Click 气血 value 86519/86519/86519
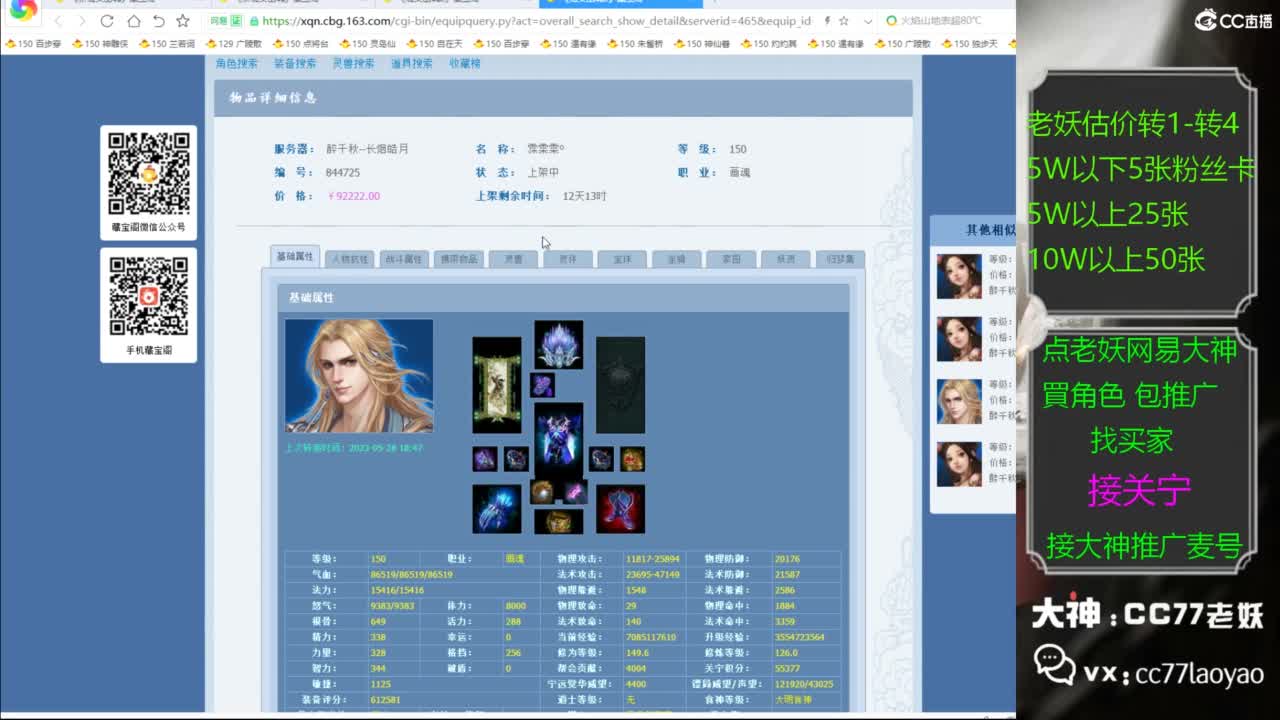This screenshot has width=1280, height=720. pos(411,575)
